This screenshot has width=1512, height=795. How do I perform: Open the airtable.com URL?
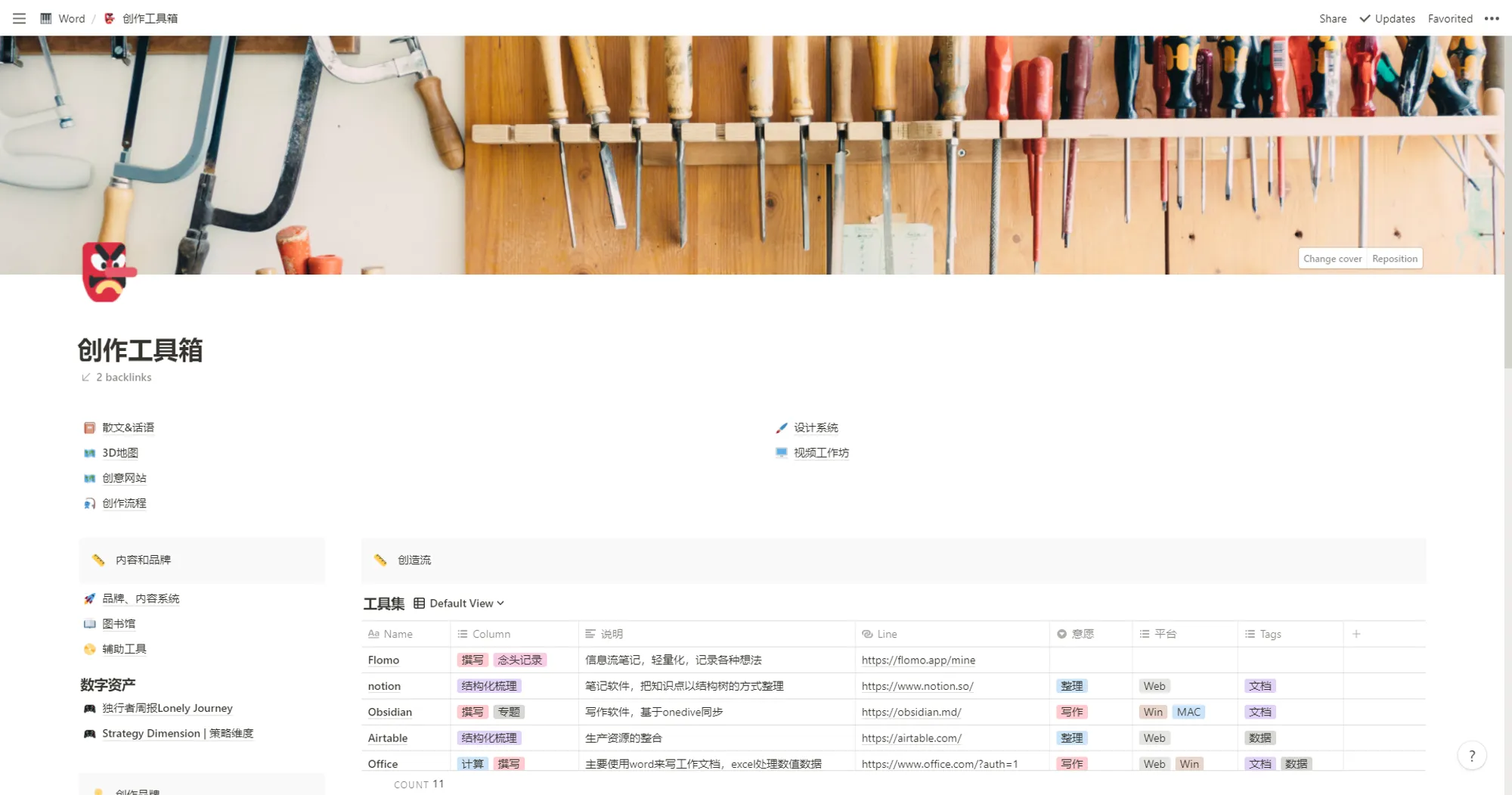point(911,738)
